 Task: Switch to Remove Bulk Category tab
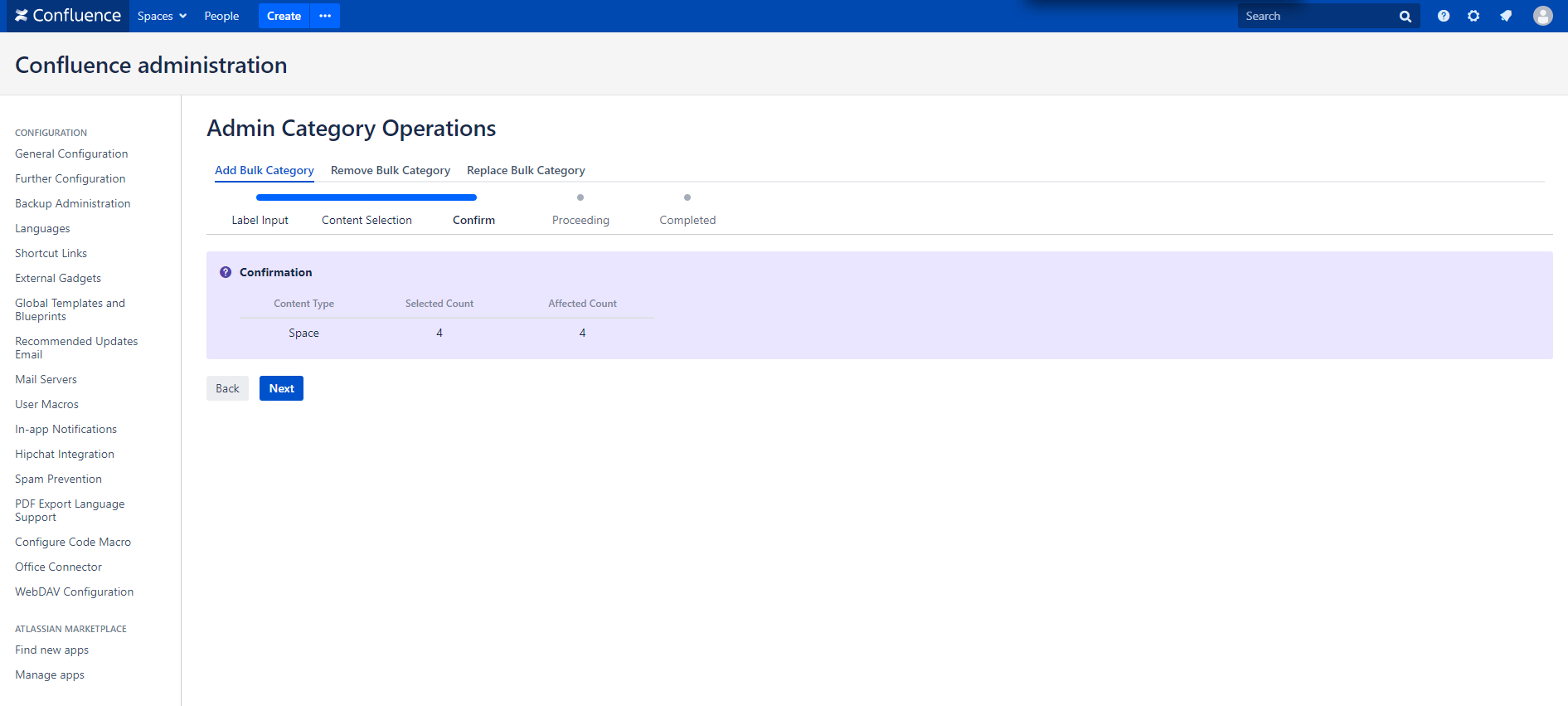click(x=391, y=170)
